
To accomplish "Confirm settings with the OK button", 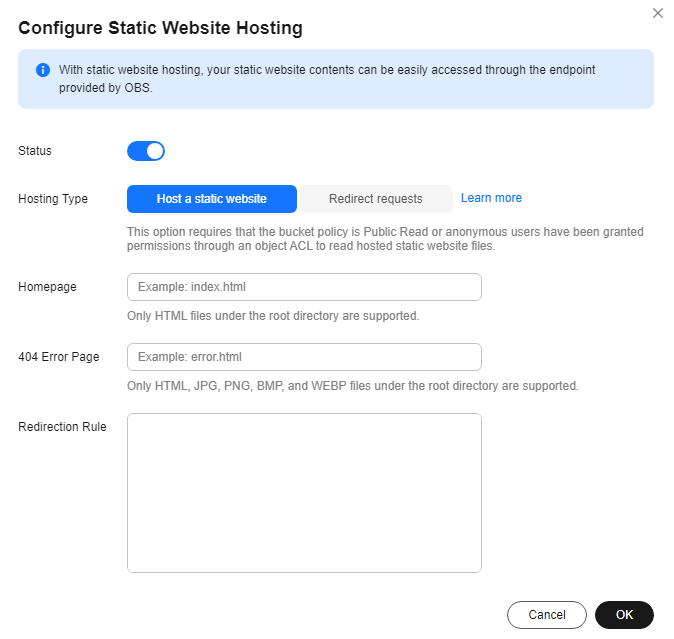I will click(x=624, y=615).
